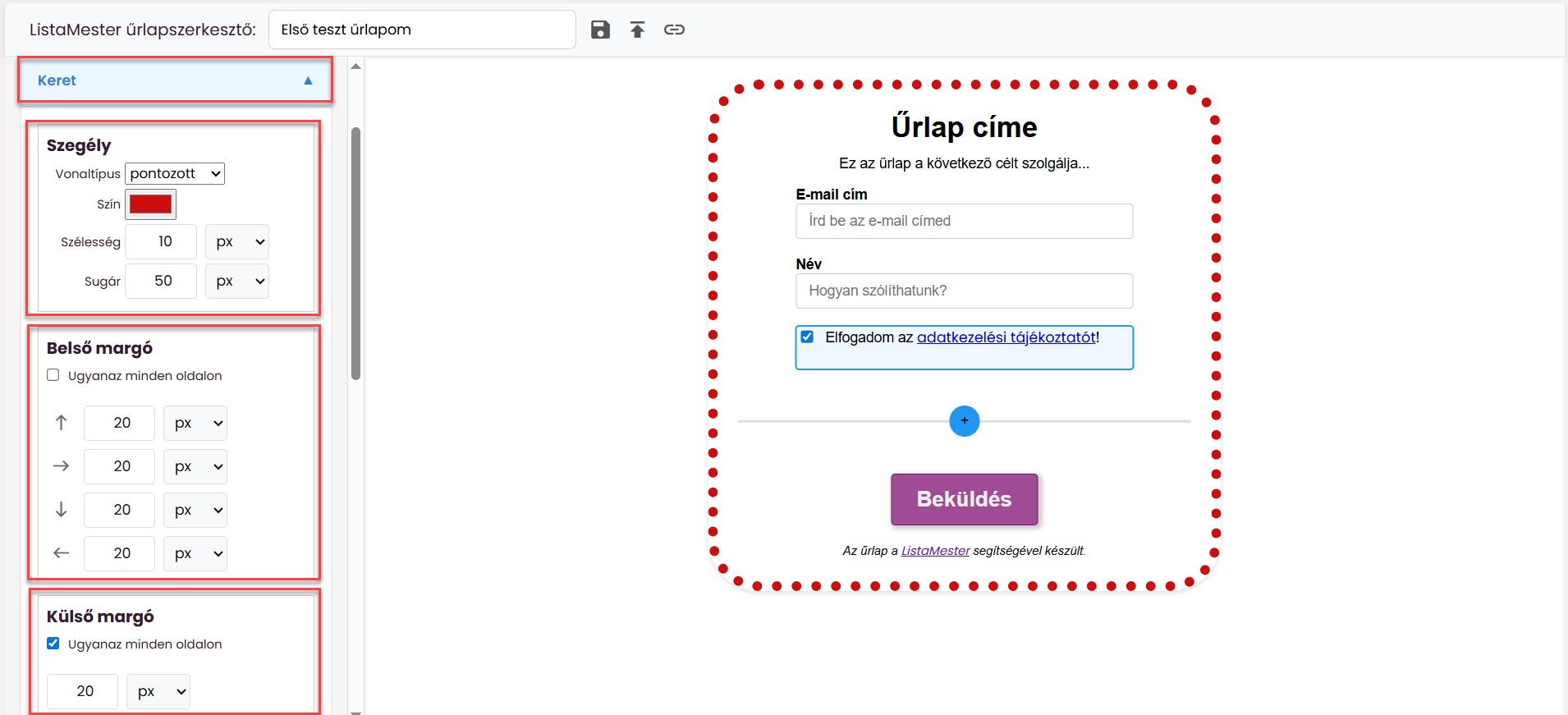This screenshot has width=1568, height=715.
Task: Open the left inner margin unit dropdown
Action: coord(195,553)
